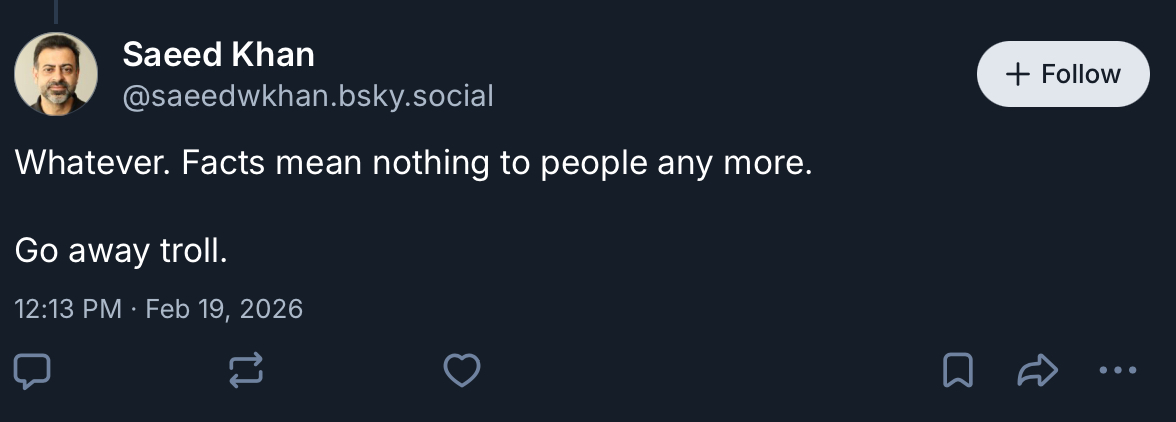Click the plus sign in Follow button
This screenshot has width=1176, height=422.
point(1017,75)
